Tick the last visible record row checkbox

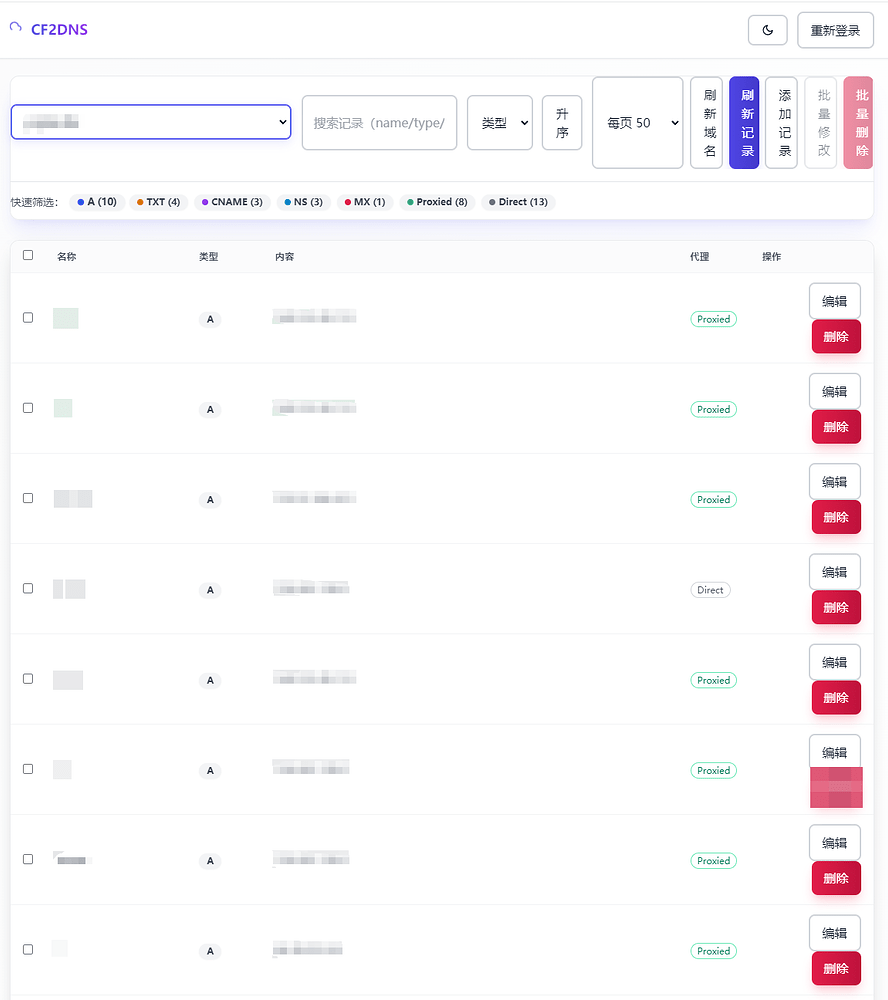28,950
